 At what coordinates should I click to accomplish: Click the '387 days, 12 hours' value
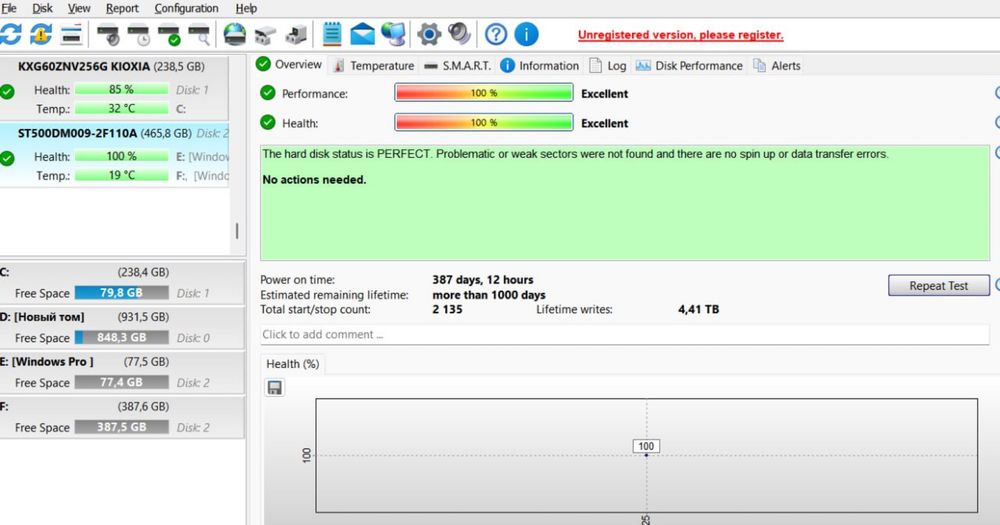point(483,279)
